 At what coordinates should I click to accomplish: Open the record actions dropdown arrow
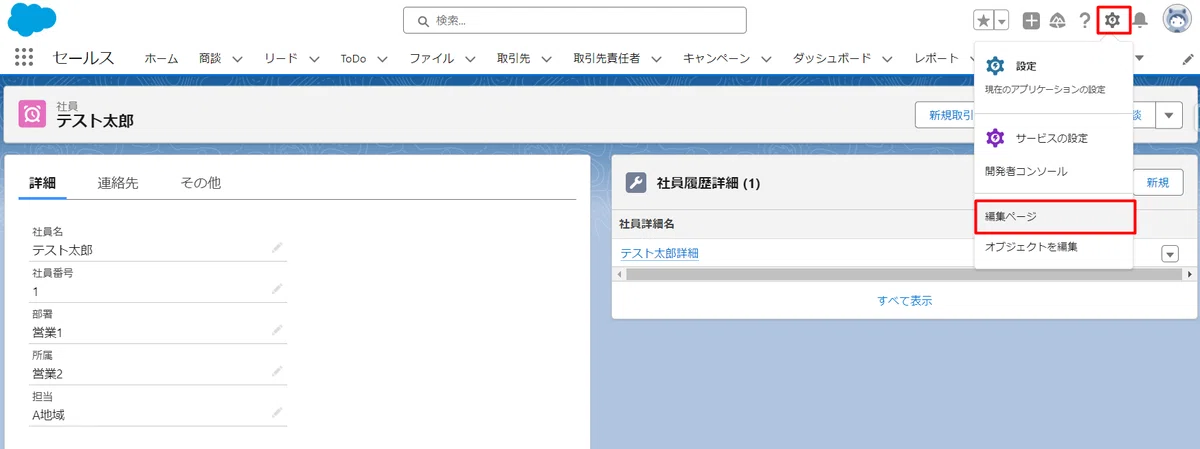[1170, 115]
